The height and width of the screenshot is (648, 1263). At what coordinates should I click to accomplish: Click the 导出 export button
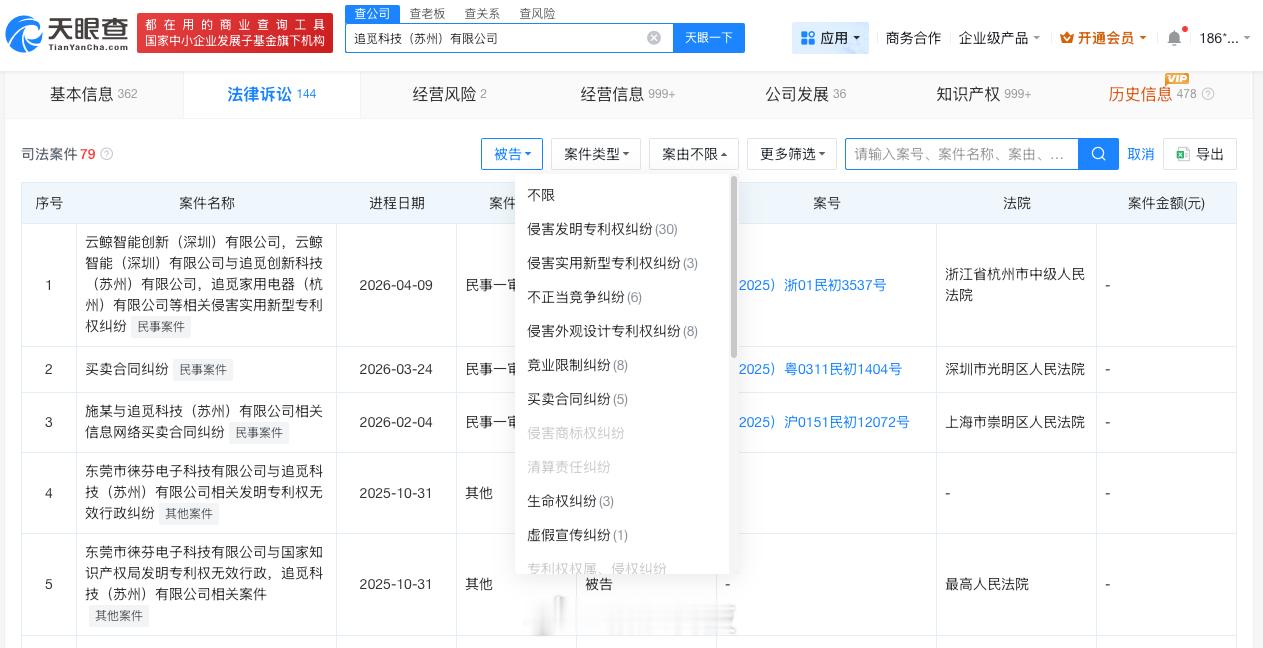[x=1199, y=154]
